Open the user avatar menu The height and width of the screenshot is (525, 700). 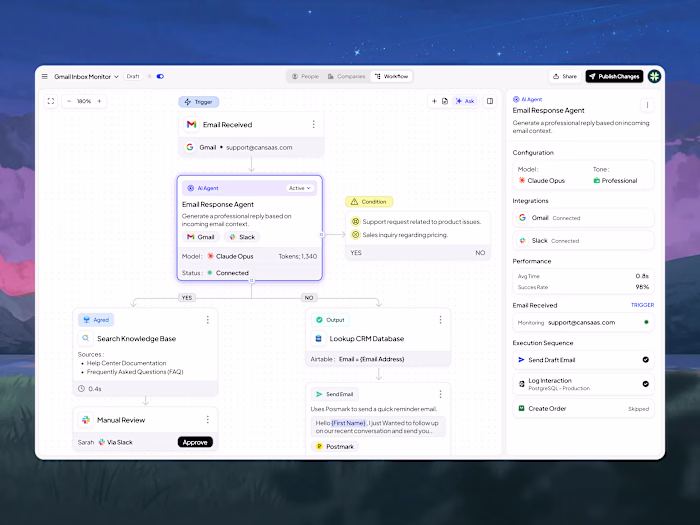pyautogui.click(x=654, y=76)
